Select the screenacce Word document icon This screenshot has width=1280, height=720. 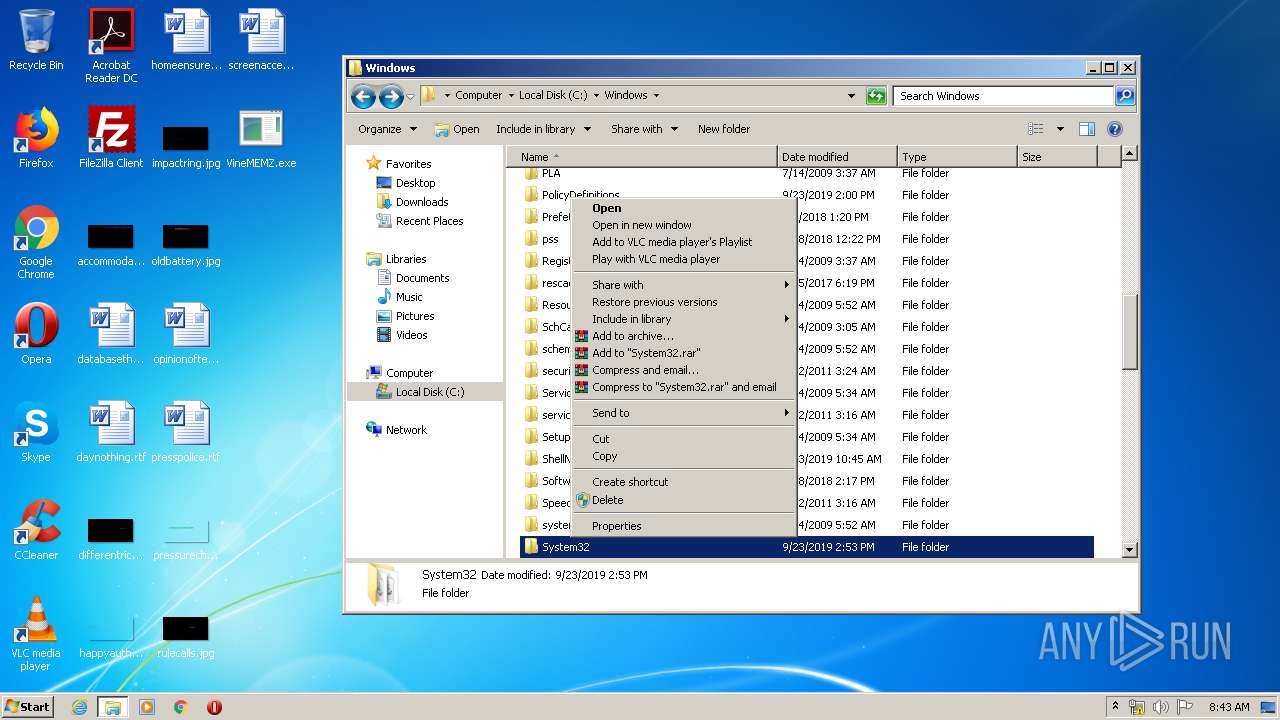(x=261, y=40)
